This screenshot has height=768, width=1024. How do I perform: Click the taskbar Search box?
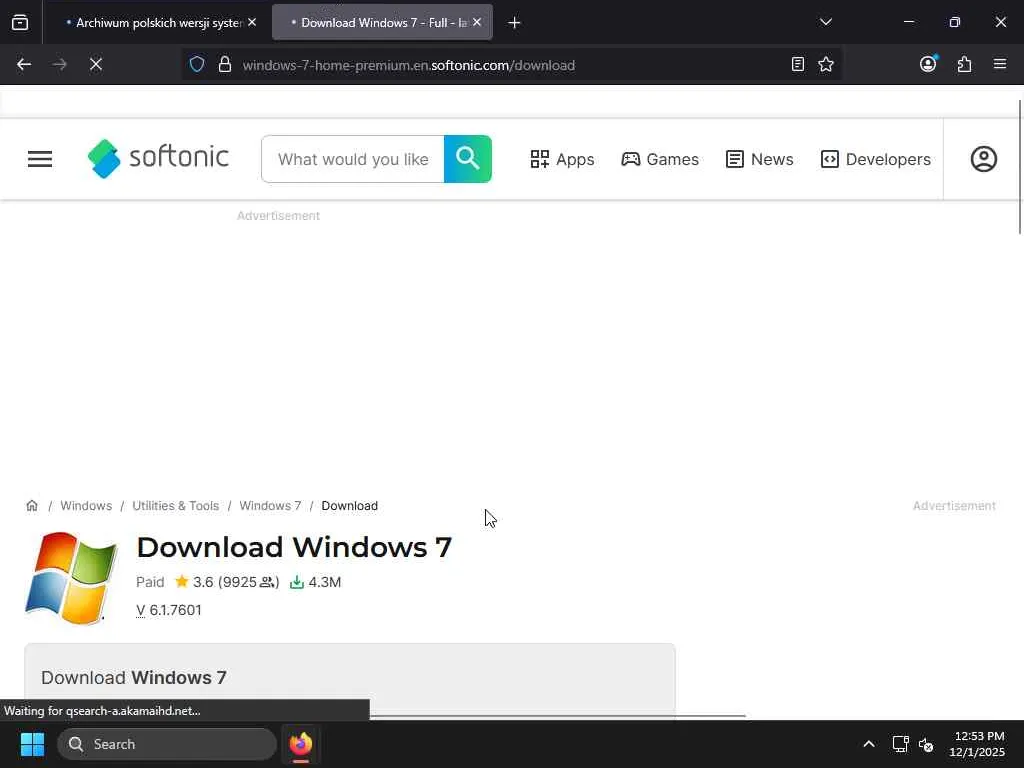tap(167, 744)
